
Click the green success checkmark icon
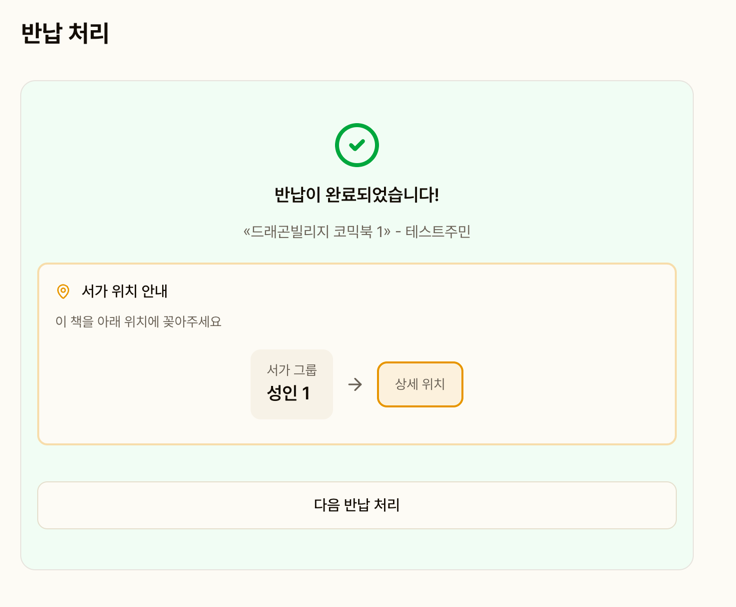point(357,145)
